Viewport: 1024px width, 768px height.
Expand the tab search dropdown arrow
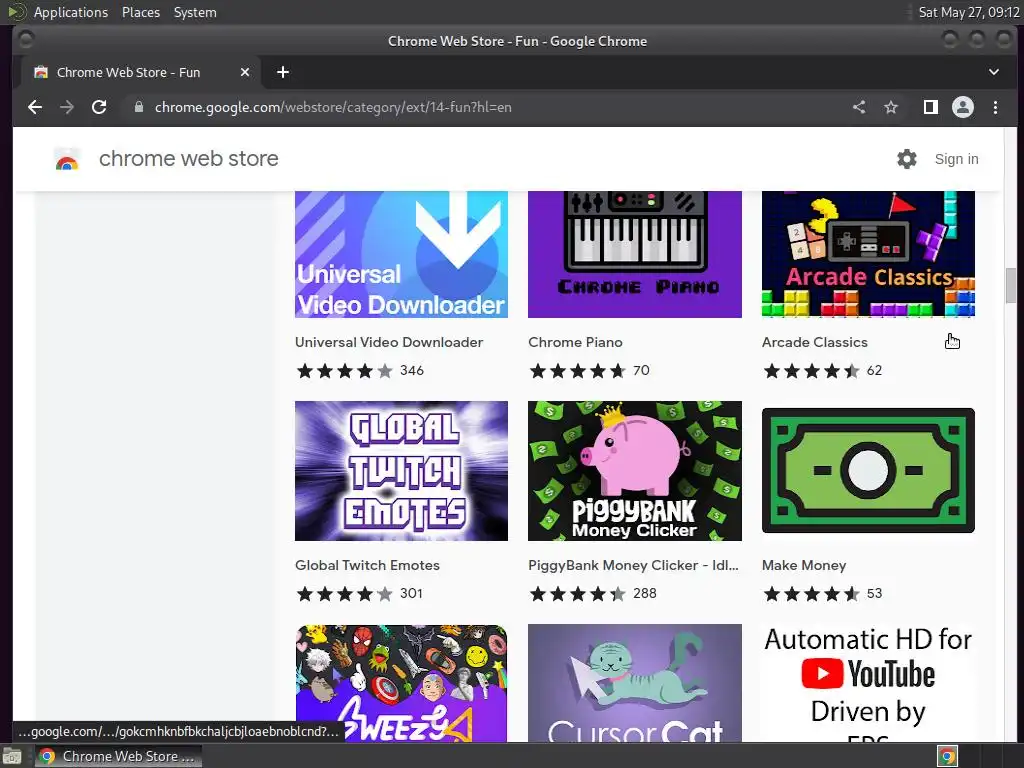tap(993, 72)
